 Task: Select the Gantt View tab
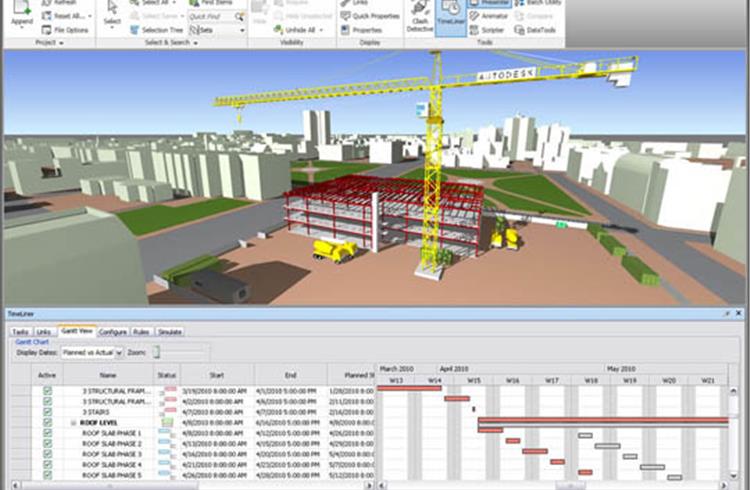[77, 331]
